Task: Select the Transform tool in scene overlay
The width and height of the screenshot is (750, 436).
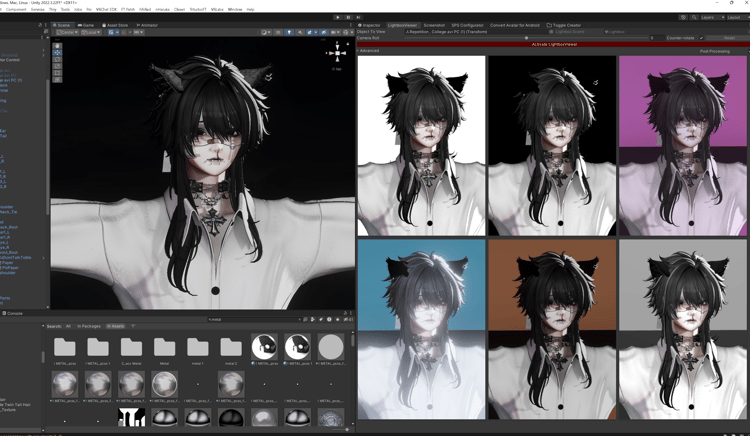Action: pos(57,80)
